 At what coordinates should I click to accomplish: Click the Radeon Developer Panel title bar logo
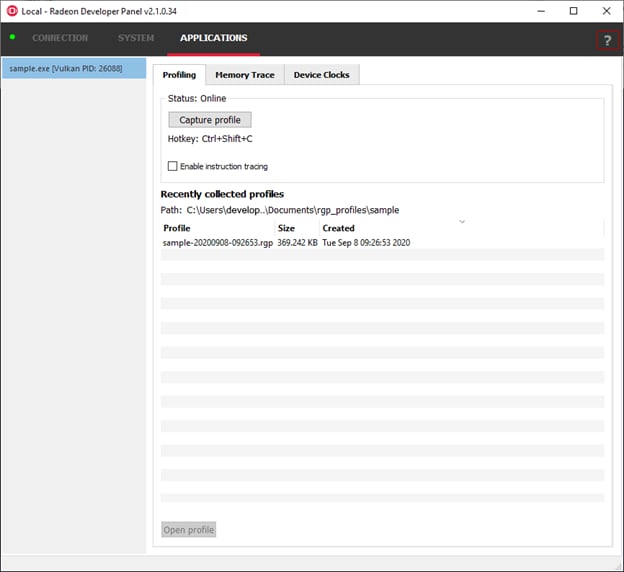point(10,11)
